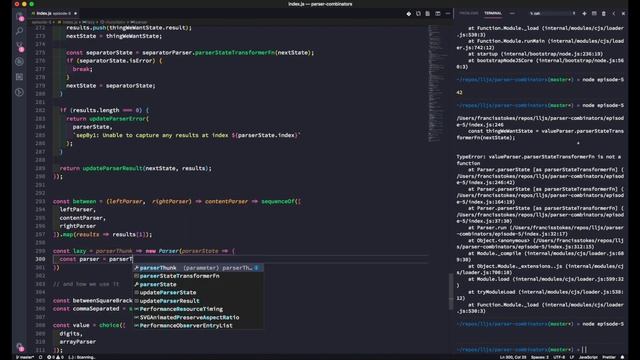Choose parserState from the autocomplete suggestions
Screen dimensions: 640x360
point(198,284)
